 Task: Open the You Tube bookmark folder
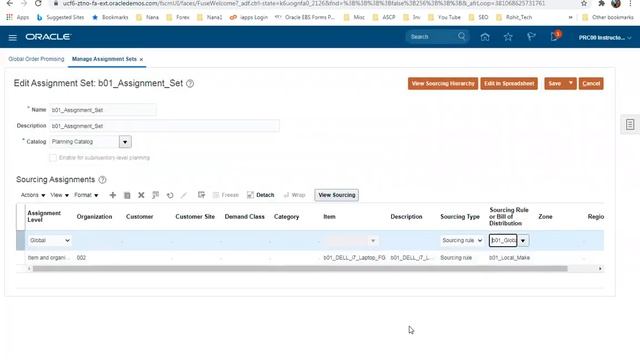coord(444,18)
